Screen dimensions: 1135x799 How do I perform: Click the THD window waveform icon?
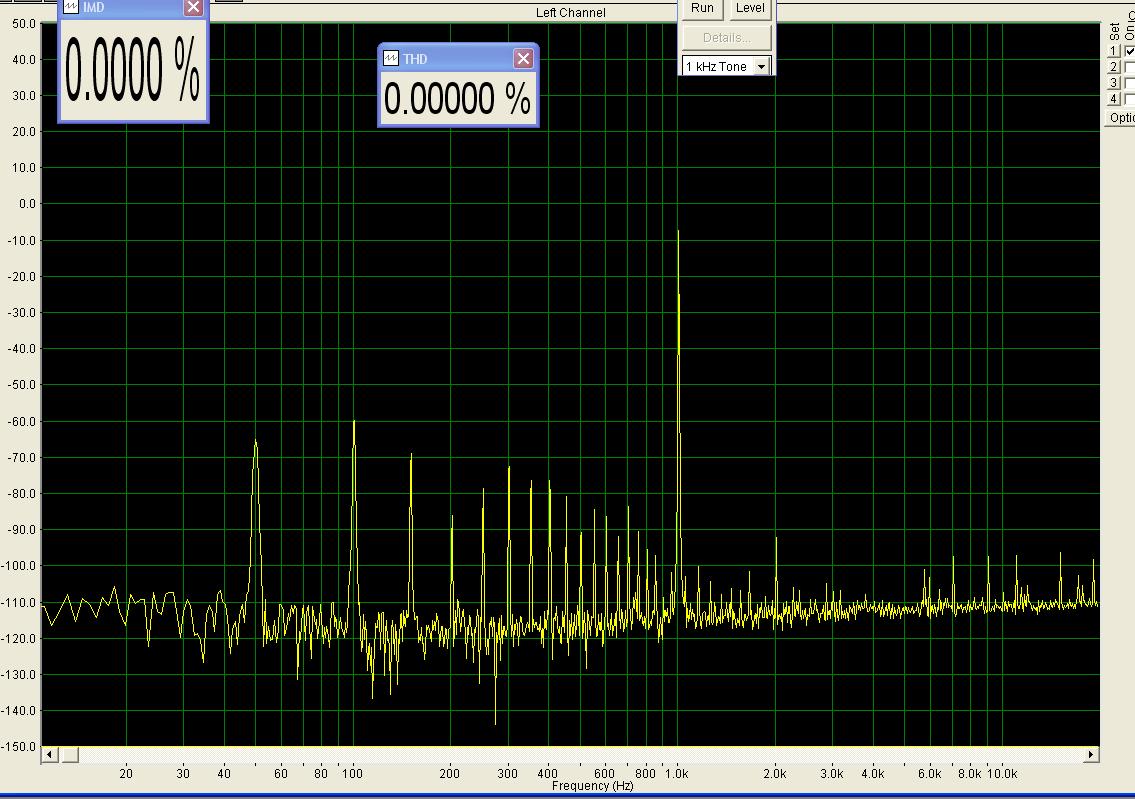[392, 59]
